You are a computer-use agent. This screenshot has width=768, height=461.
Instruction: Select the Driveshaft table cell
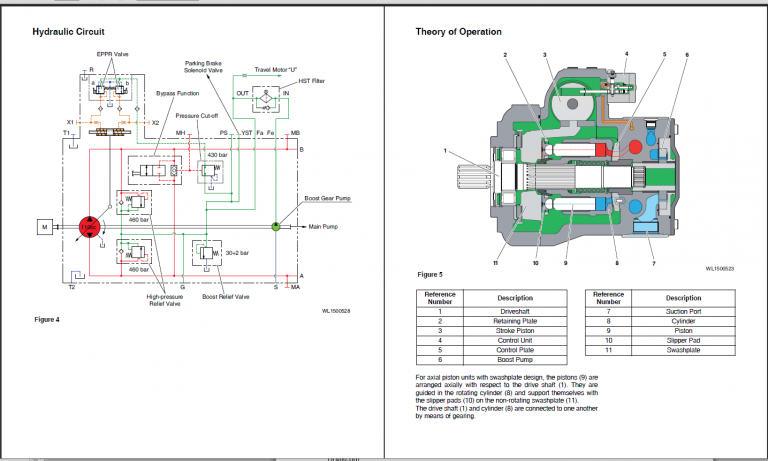point(515,312)
